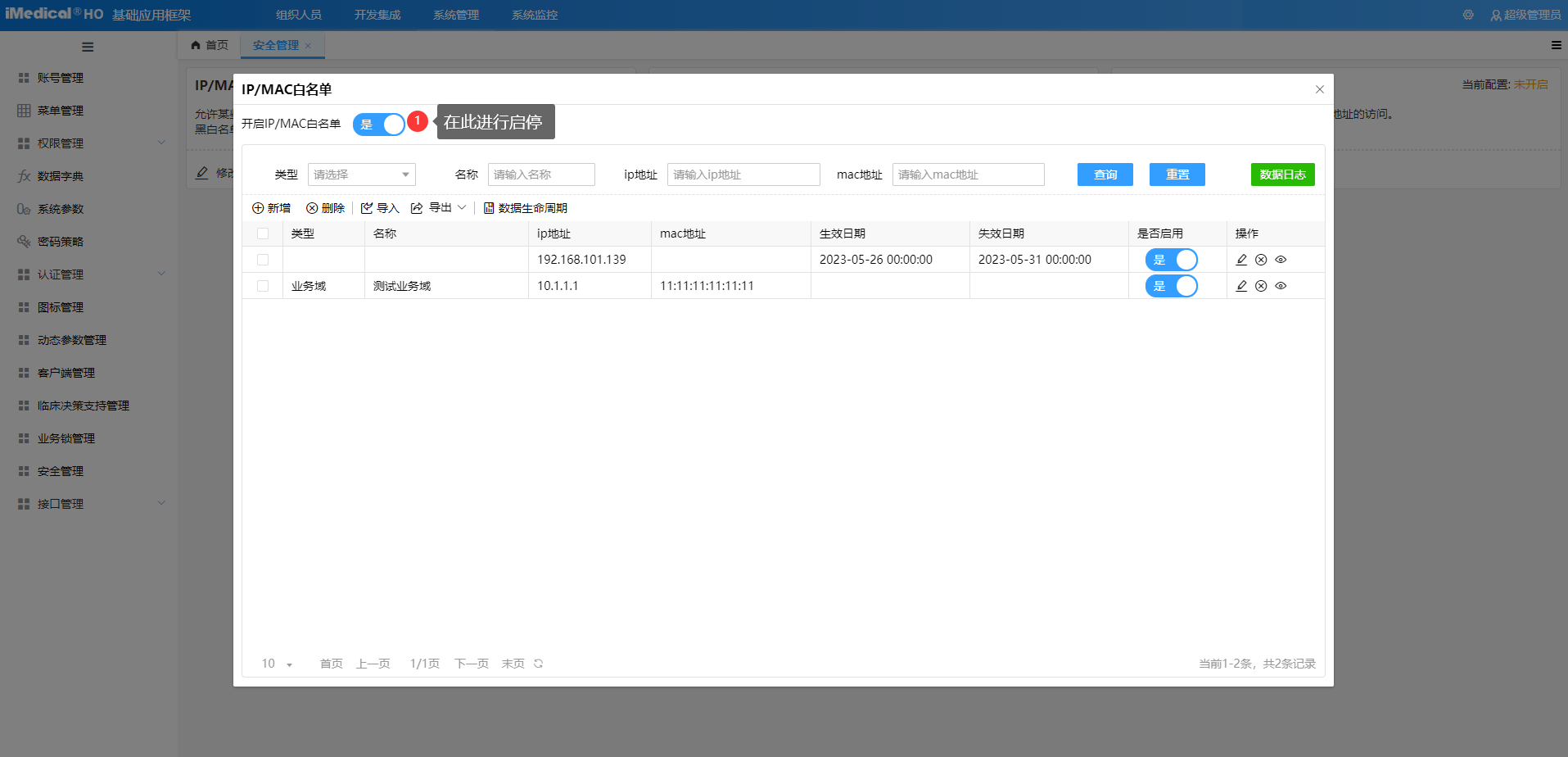This screenshot has width=1568, height=757.
Task: Switch to the 首页 home tab
Action: (210, 45)
